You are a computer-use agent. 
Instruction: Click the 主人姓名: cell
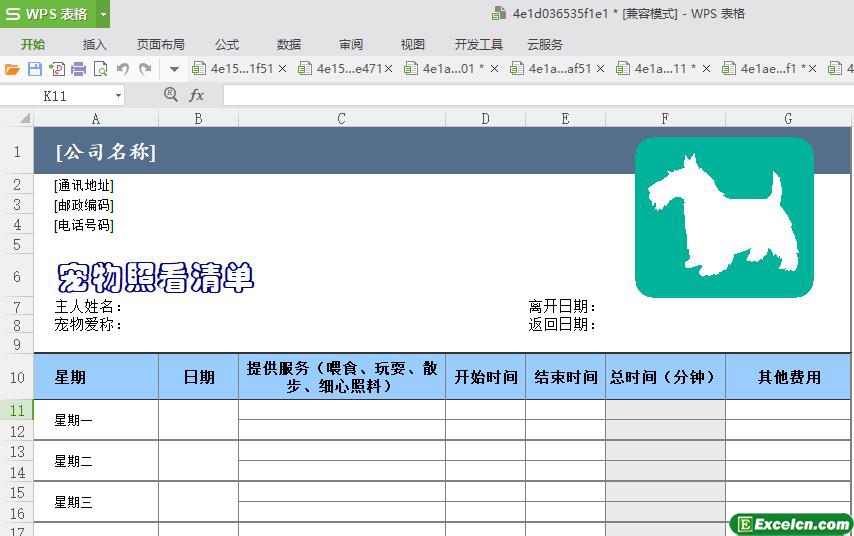coord(88,306)
